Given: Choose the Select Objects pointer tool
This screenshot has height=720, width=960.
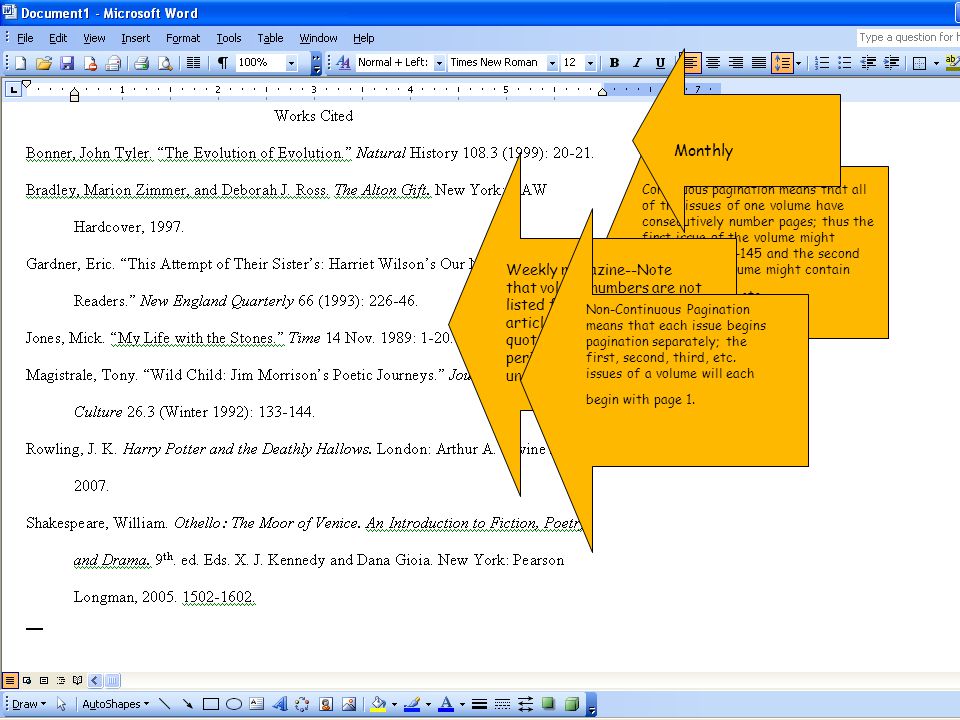Looking at the screenshot, I should (61, 704).
